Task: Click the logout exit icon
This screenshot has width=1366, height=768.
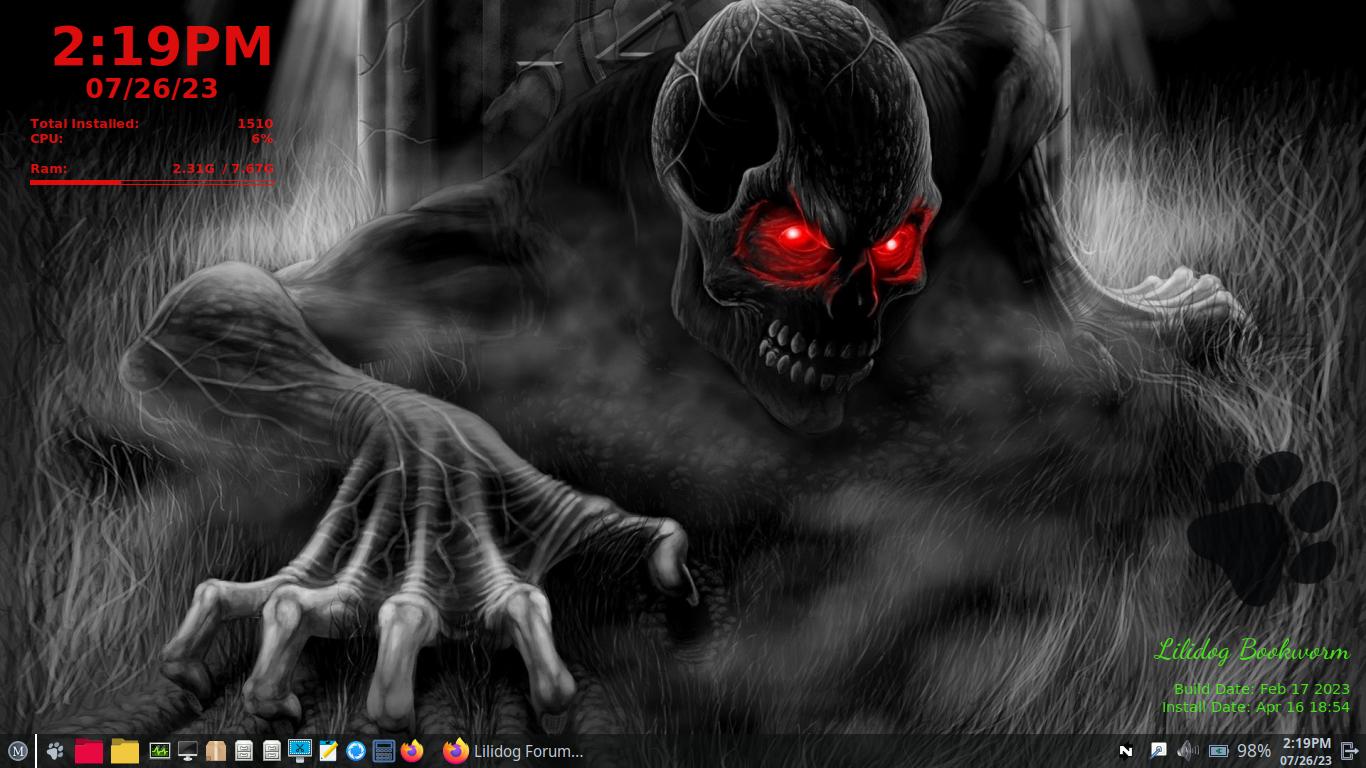Action: click(x=1349, y=751)
